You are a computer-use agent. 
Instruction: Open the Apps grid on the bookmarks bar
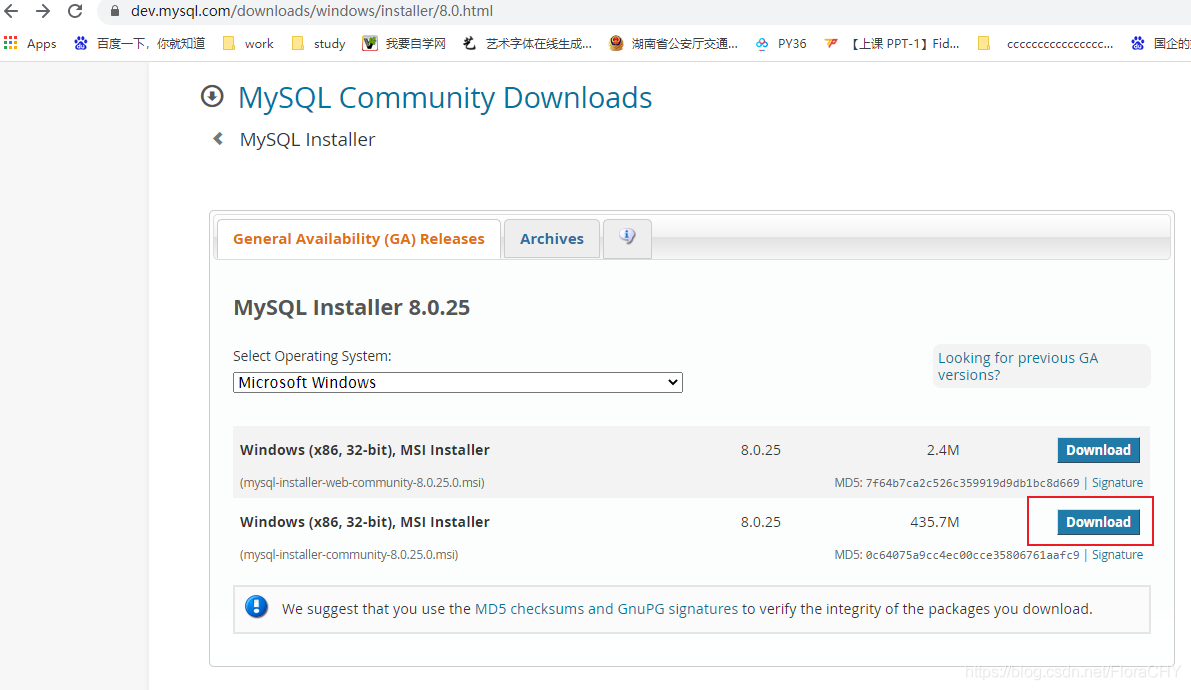(11, 42)
